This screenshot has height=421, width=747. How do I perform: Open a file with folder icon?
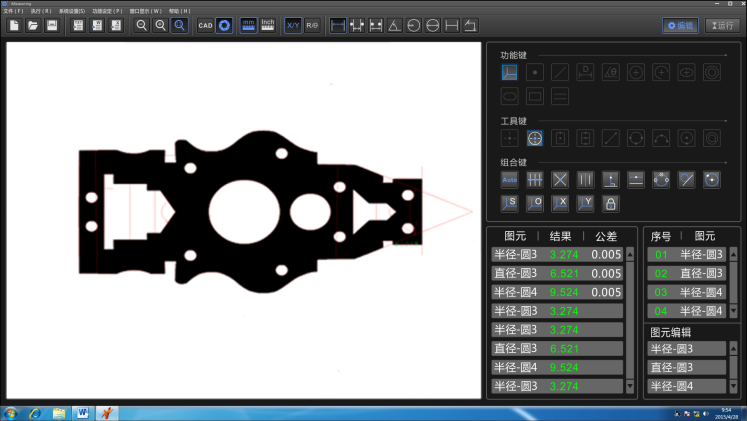point(33,26)
